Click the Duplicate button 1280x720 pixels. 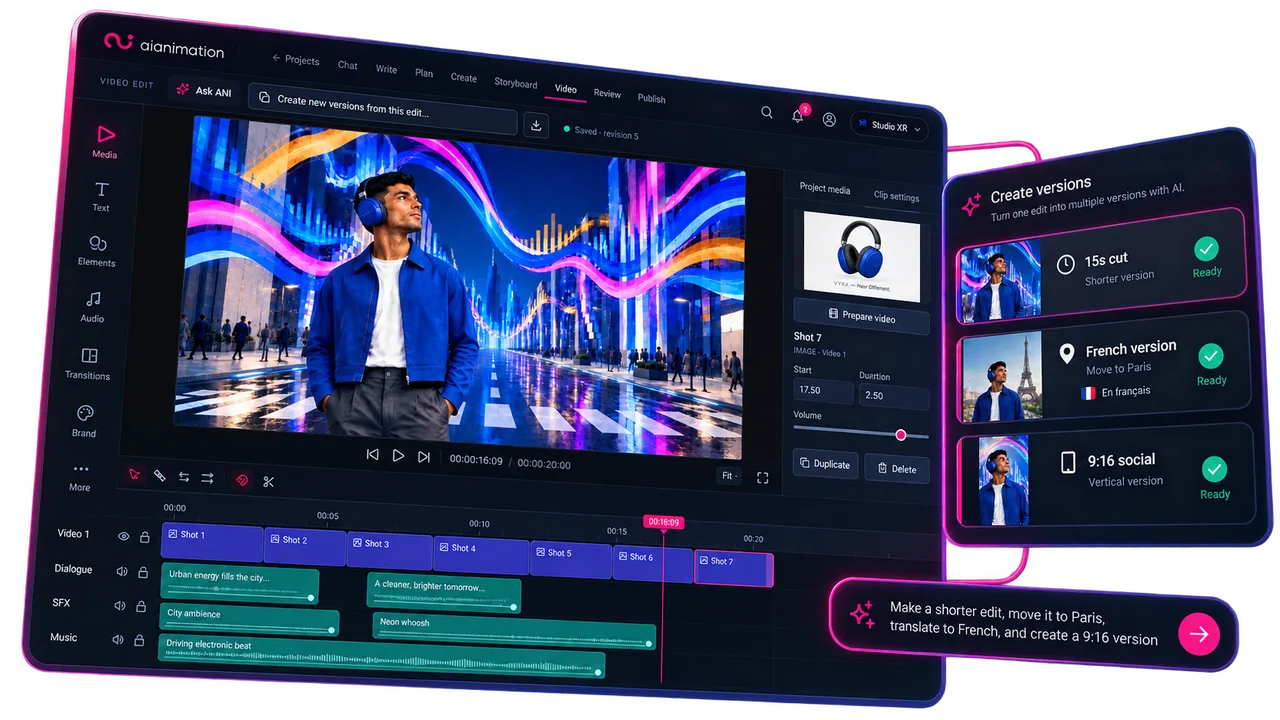826,464
